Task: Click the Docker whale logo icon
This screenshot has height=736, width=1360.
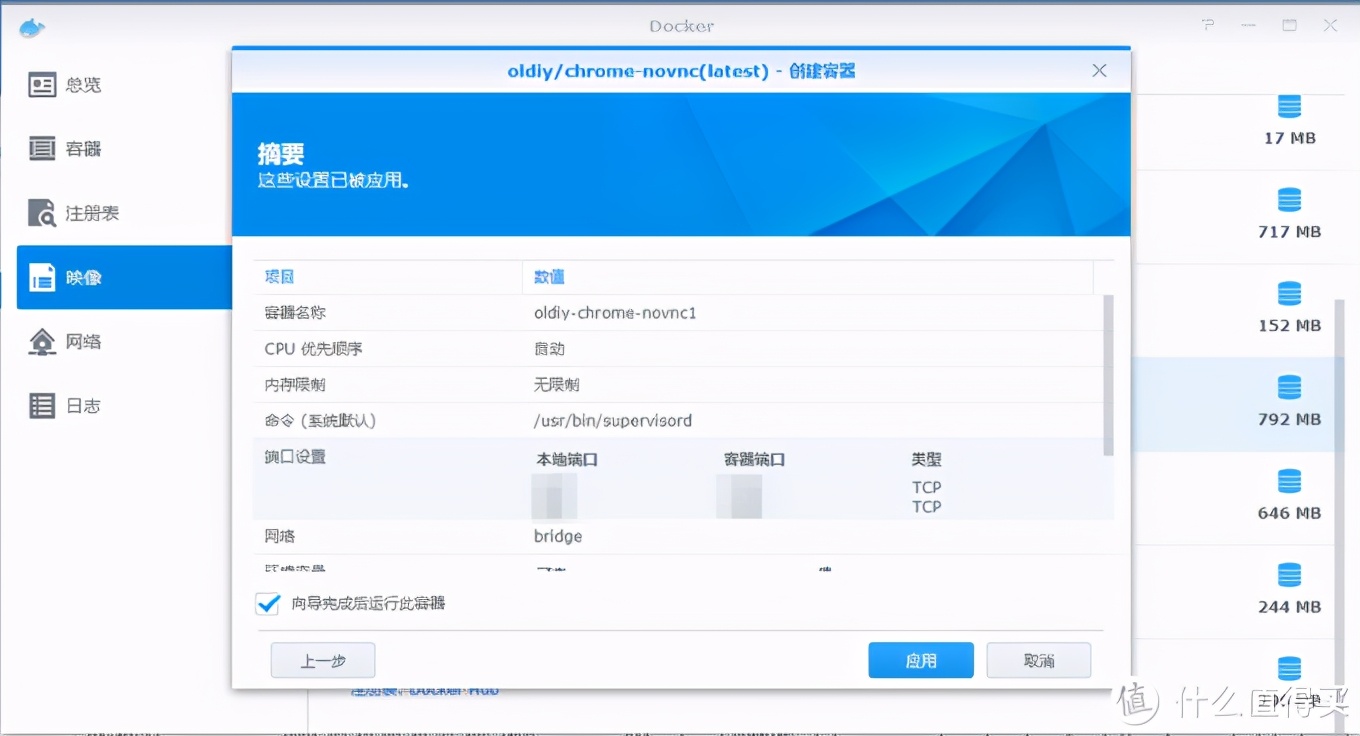Action: (32, 26)
